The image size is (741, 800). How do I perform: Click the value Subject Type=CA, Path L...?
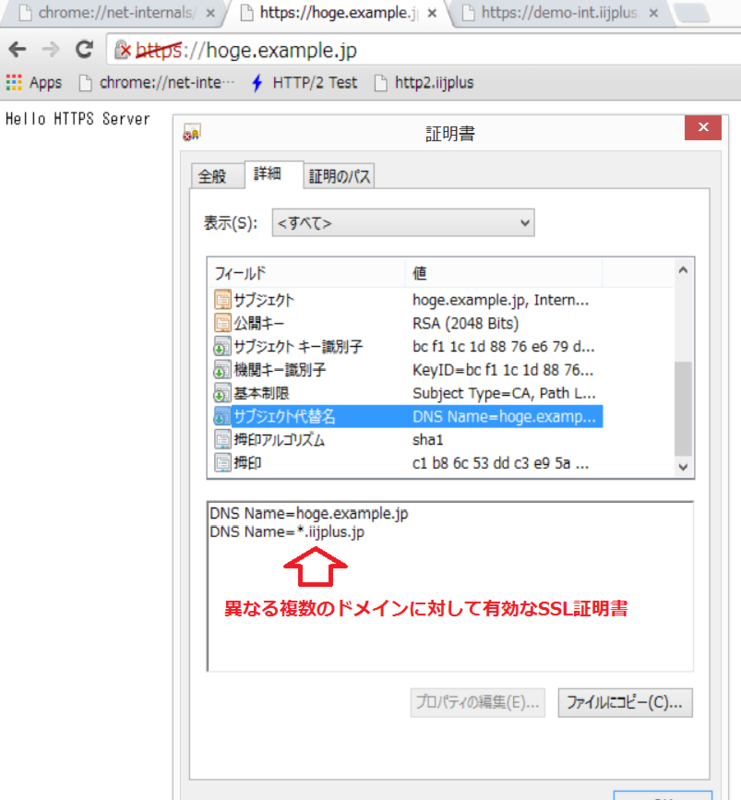coord(504,393)
